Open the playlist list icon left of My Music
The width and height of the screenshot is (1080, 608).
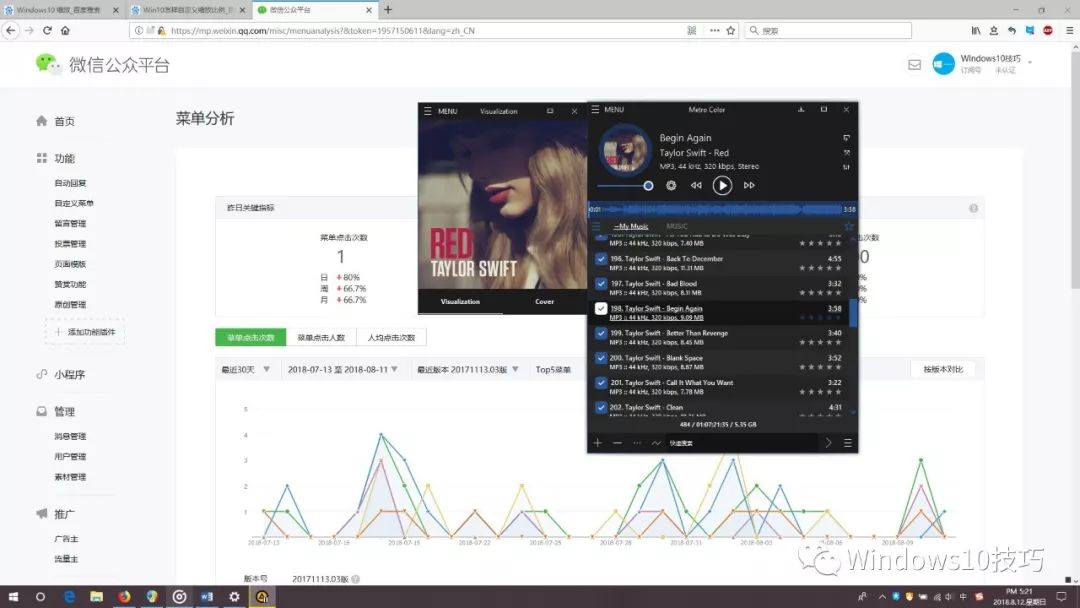pyautogui.click(x=596, y=227)
